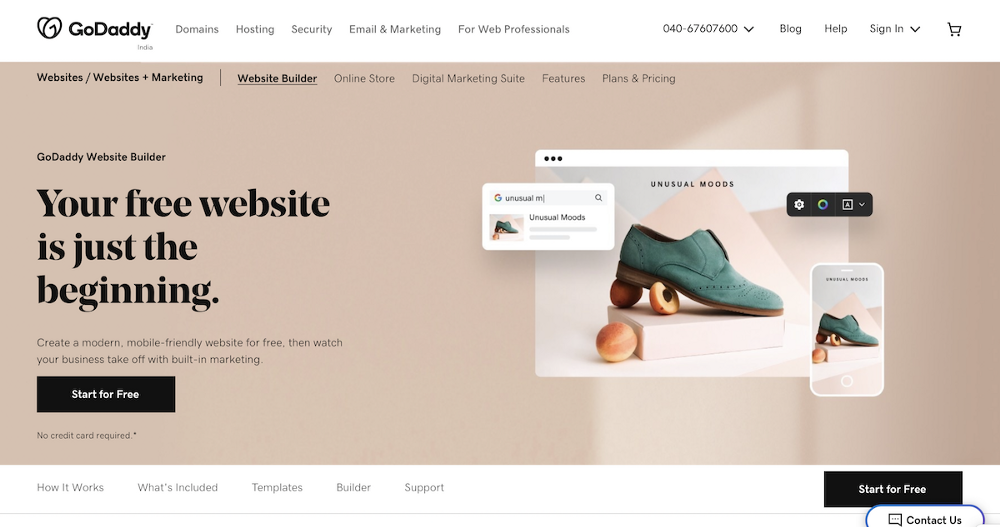Click the gear settings icon in preview toolbar
The width and height of the screenshot is (1000, 527).
[x=799, y=205]
